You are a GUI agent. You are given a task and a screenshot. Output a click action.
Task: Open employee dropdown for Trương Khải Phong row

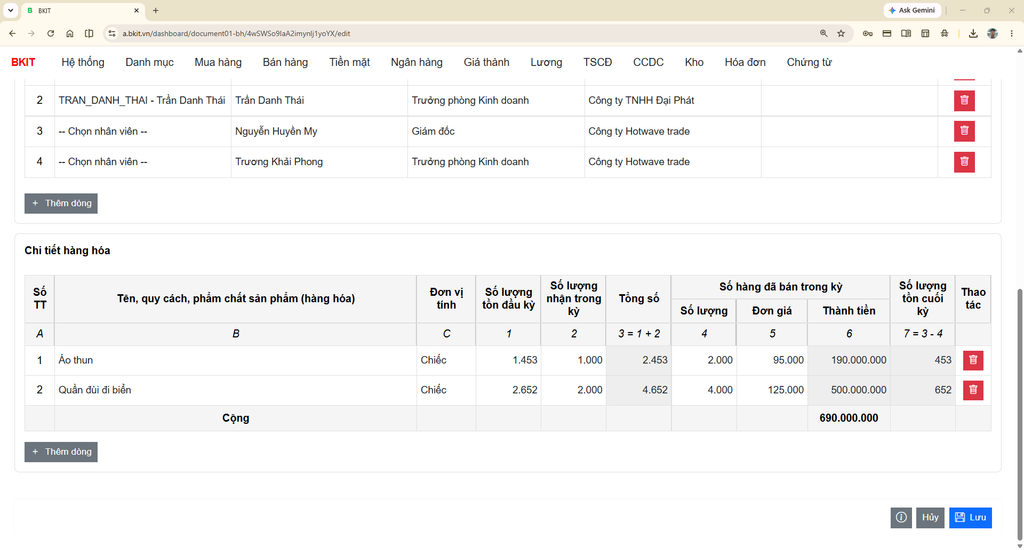coord(142,162)
